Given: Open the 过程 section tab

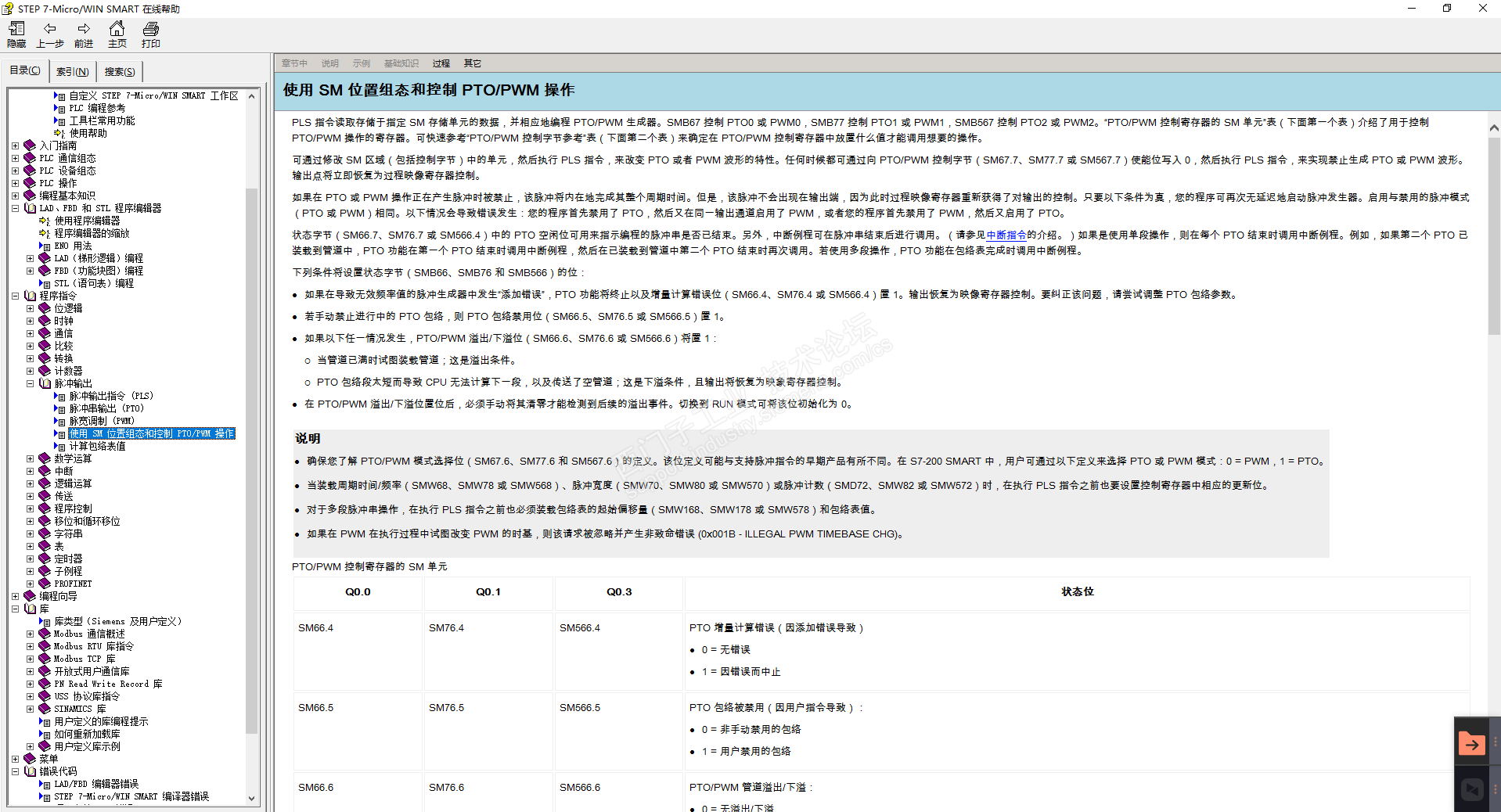Looking at the screenshot, I should (441, 63).
